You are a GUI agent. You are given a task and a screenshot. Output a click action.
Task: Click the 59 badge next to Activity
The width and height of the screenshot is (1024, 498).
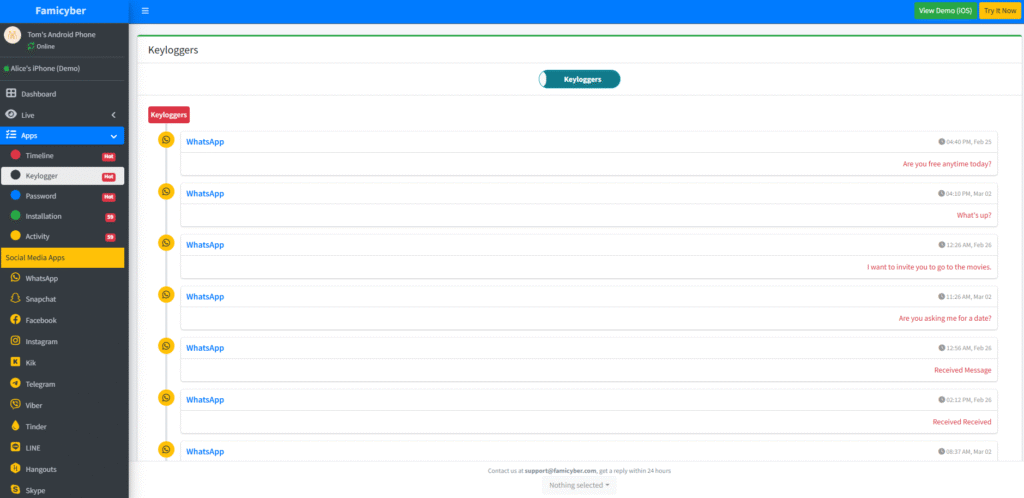110,238
